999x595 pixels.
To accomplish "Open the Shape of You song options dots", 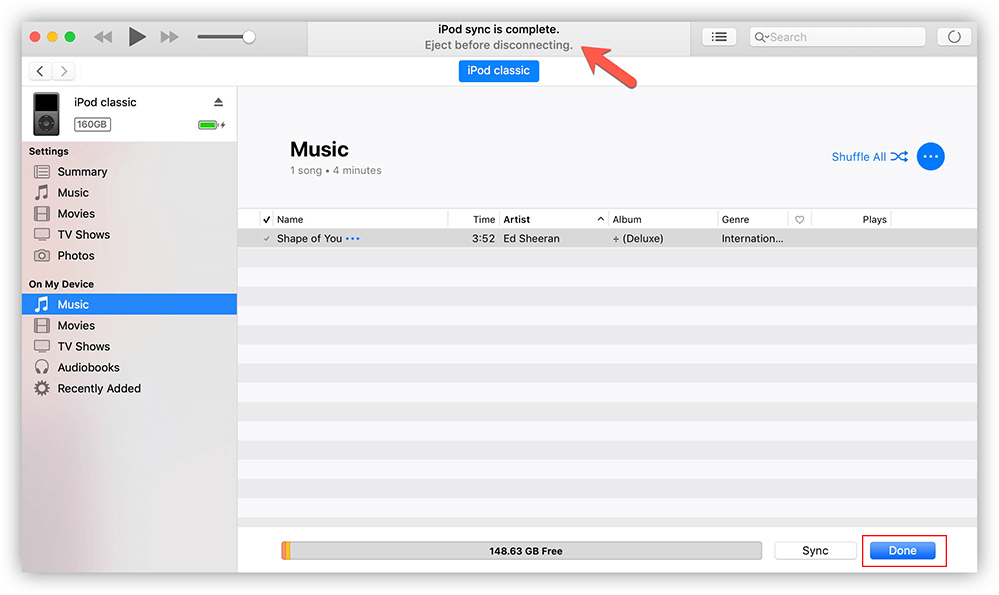I will click(x=352, y=239).
